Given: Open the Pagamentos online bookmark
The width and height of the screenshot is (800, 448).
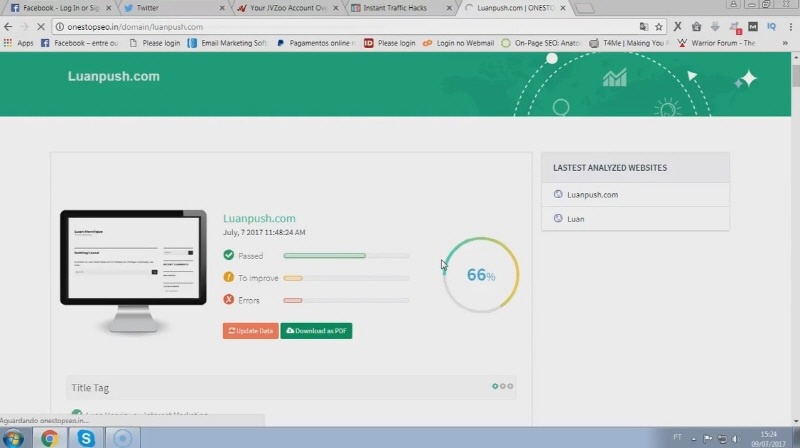Looking at the screenshot, I should click(x=316, y=43).
